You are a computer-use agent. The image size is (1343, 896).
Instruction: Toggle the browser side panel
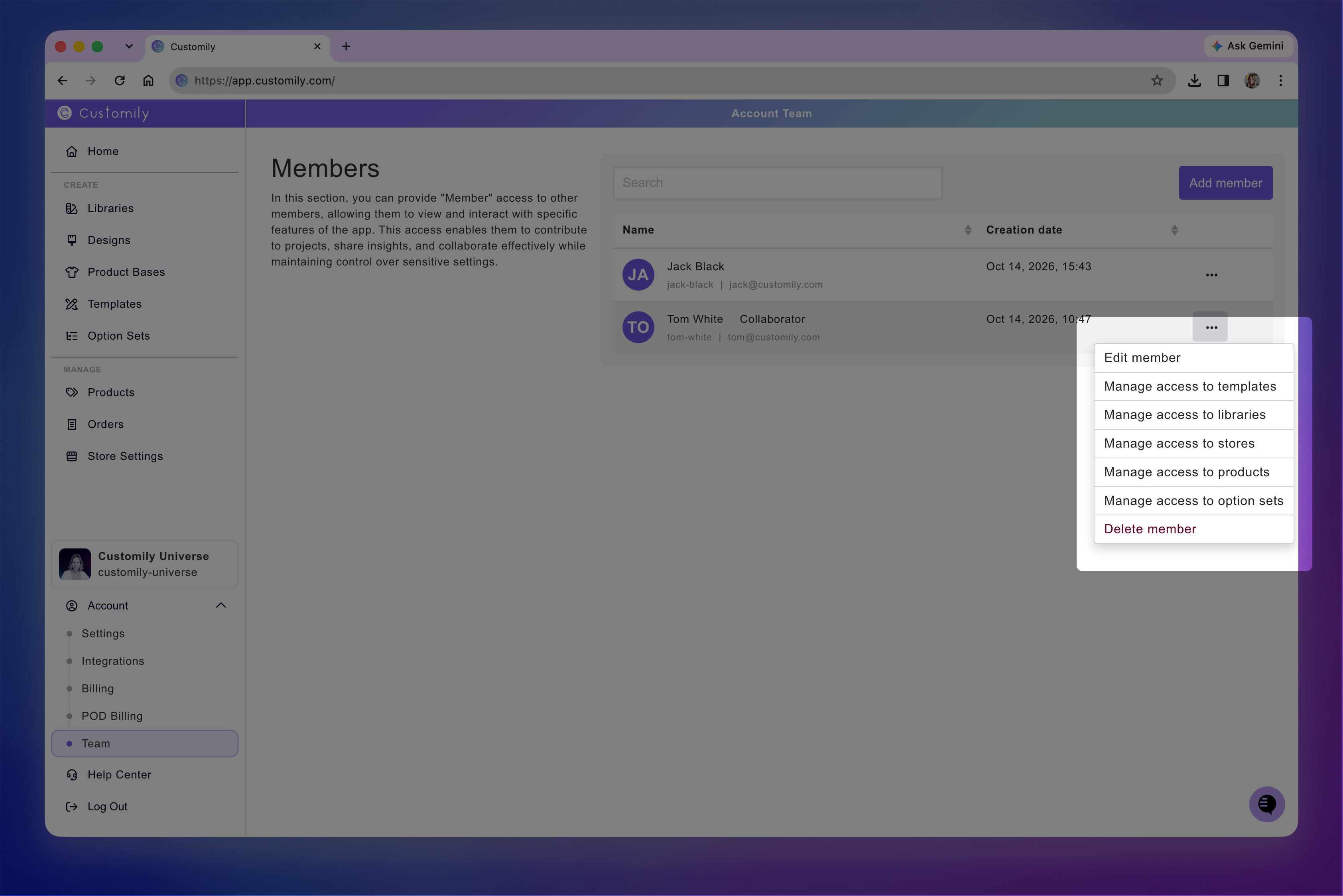(x=1223, y=81)
